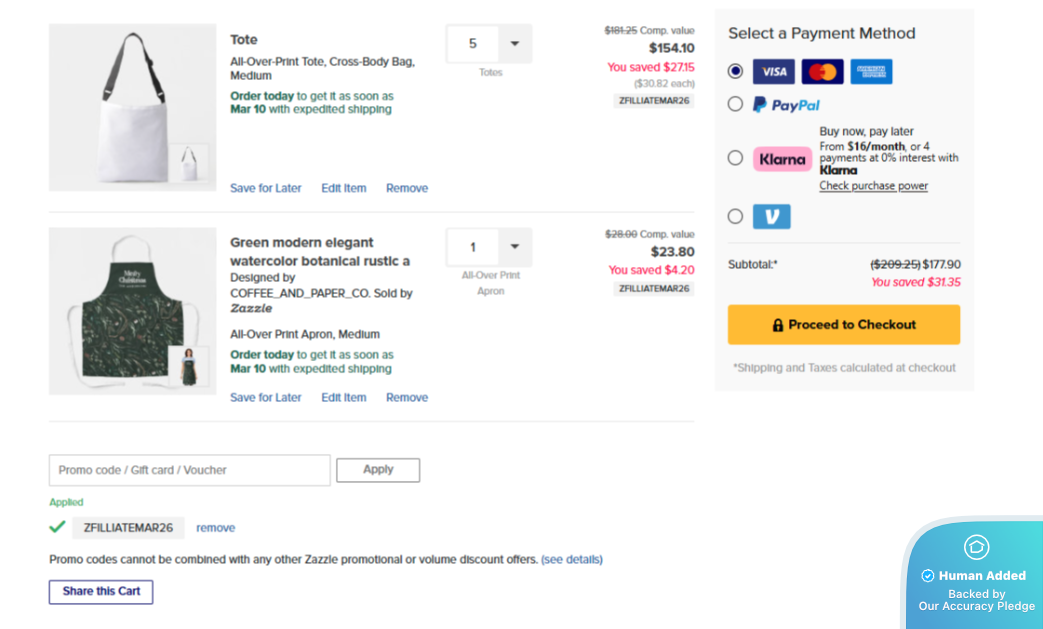The width and height of the screenshot is (1043, 629).
Task: Select the credit card payment radio button
Action: click(736, 71)
